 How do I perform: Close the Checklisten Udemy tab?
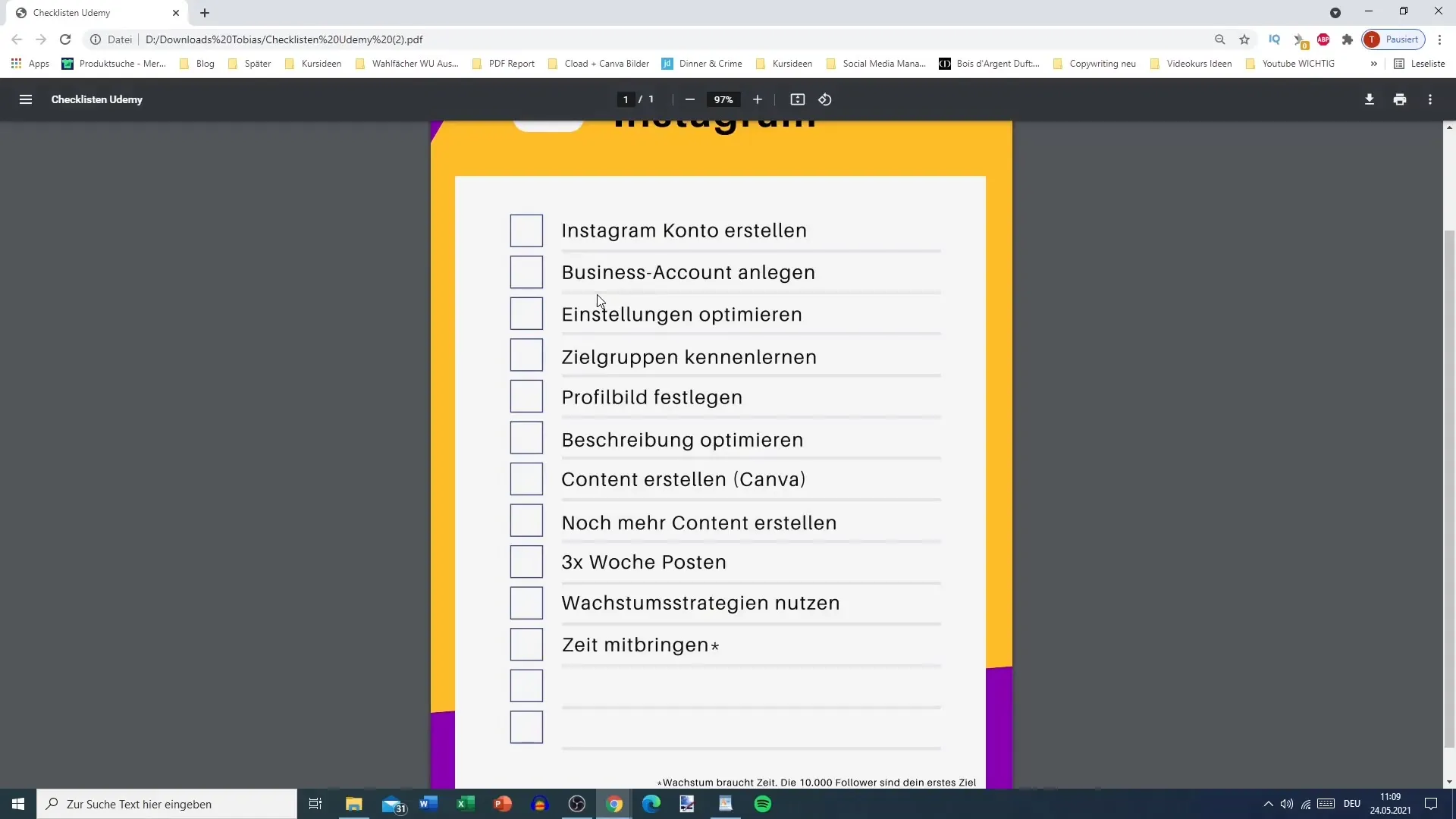[176, 13]
